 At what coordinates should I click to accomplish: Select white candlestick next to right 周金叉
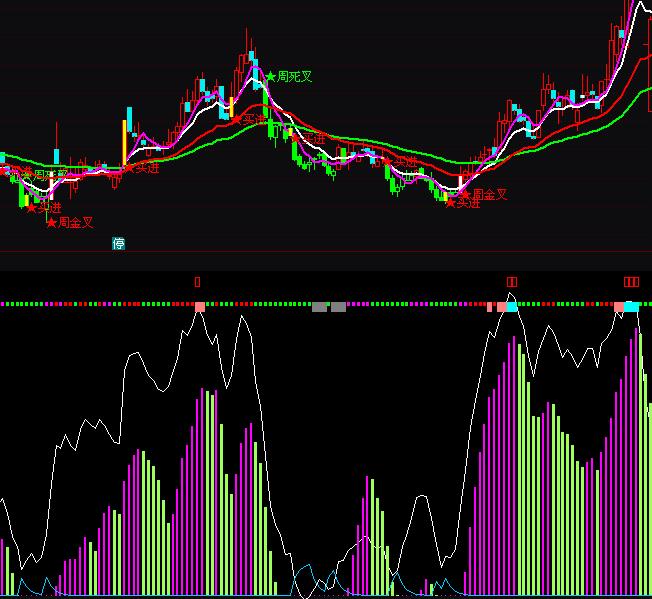(461, 182)
